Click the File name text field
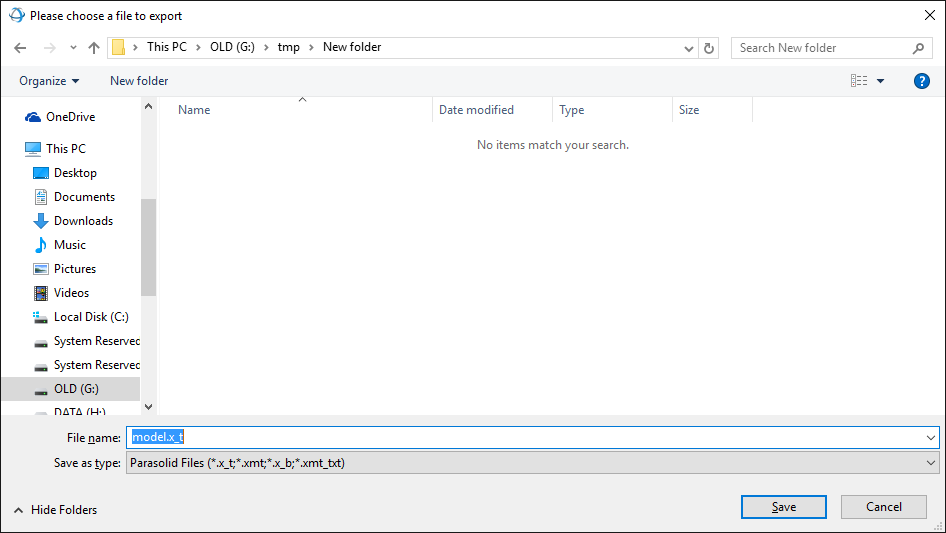Image resolution: width=946 pixels, height=533 pixels. click(x=530, y=438)
